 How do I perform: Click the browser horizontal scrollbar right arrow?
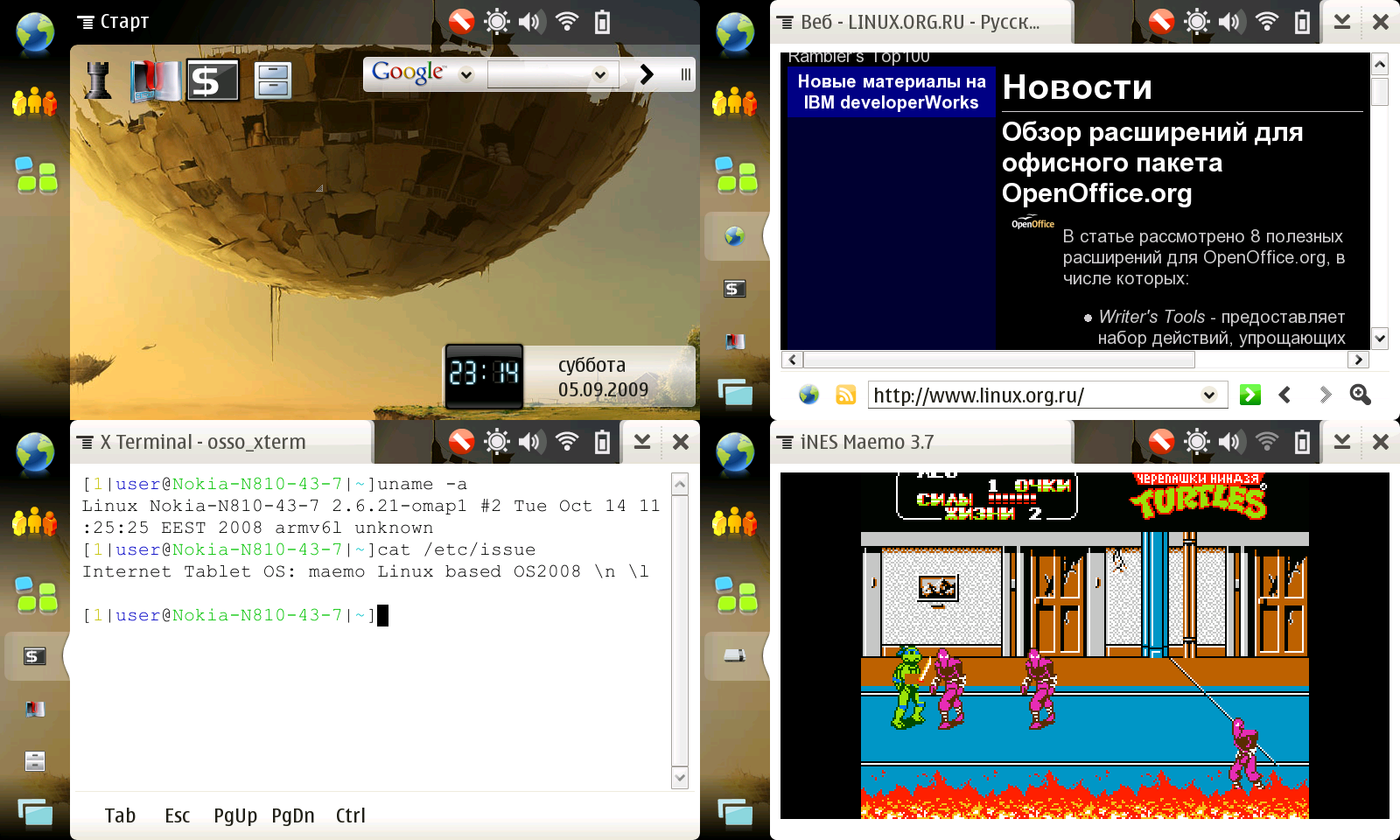[x=1358, y=359]
